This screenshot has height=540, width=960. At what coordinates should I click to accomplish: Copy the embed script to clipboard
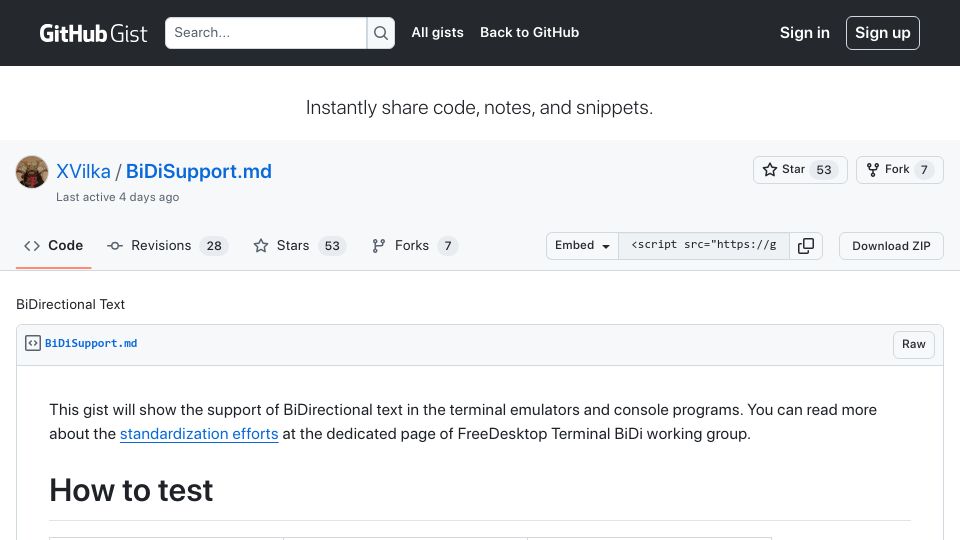coord(806,246)
